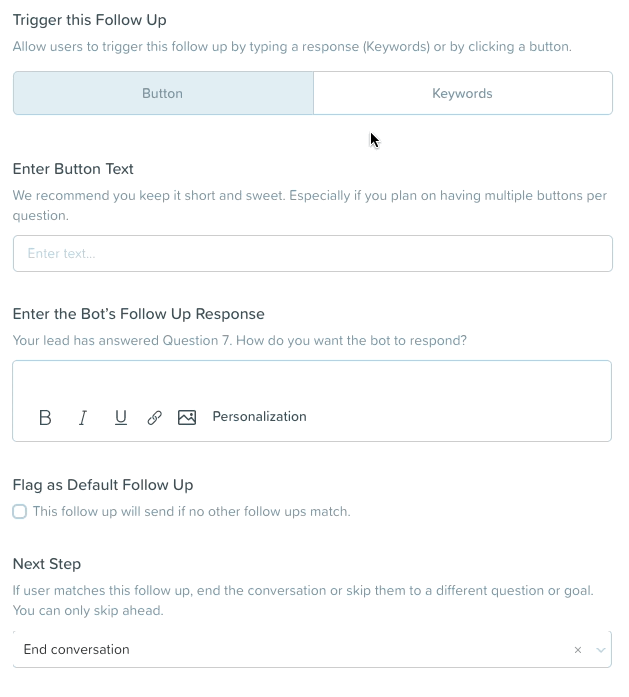Image resolution: width=629 pixels, height=697 pixels.
Task: Click the Bot's Follow Up Response heading
Action: point(138,314)
